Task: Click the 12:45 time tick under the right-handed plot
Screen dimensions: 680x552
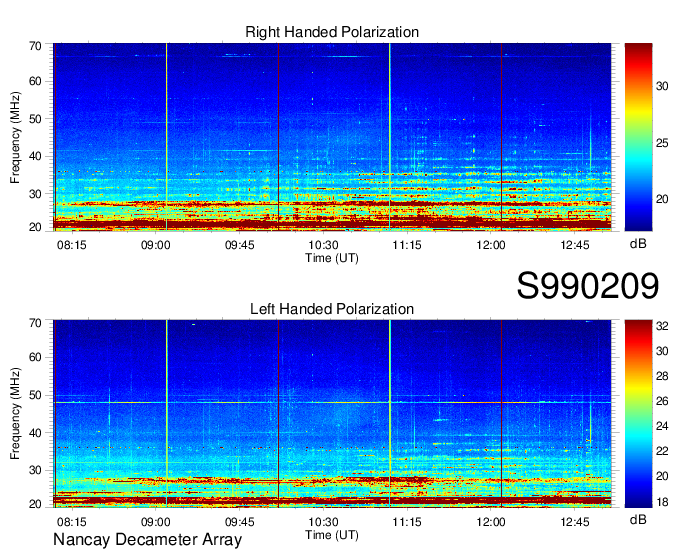Action: (575, 245)
